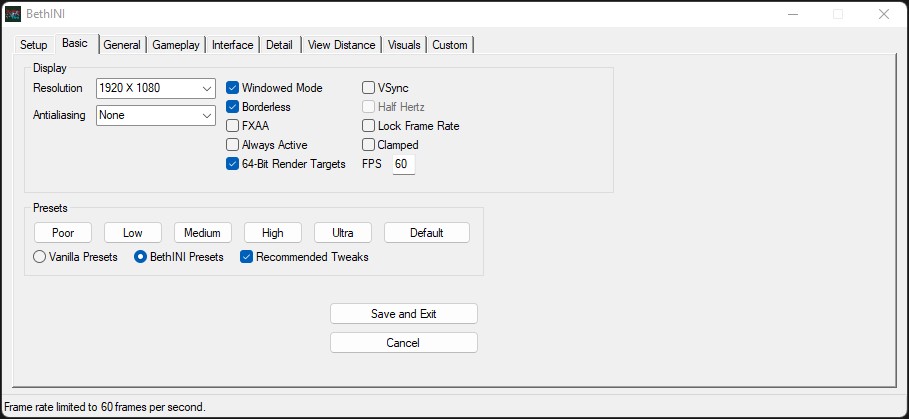The image size is (909, 419).
Task: Switch to the View Distance tab
Action: [341, 45]
